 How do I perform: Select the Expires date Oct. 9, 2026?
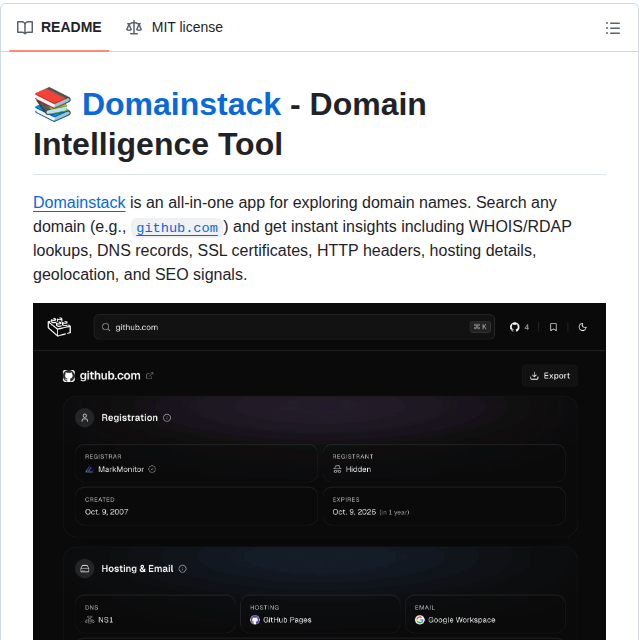[x=354, y=512]
